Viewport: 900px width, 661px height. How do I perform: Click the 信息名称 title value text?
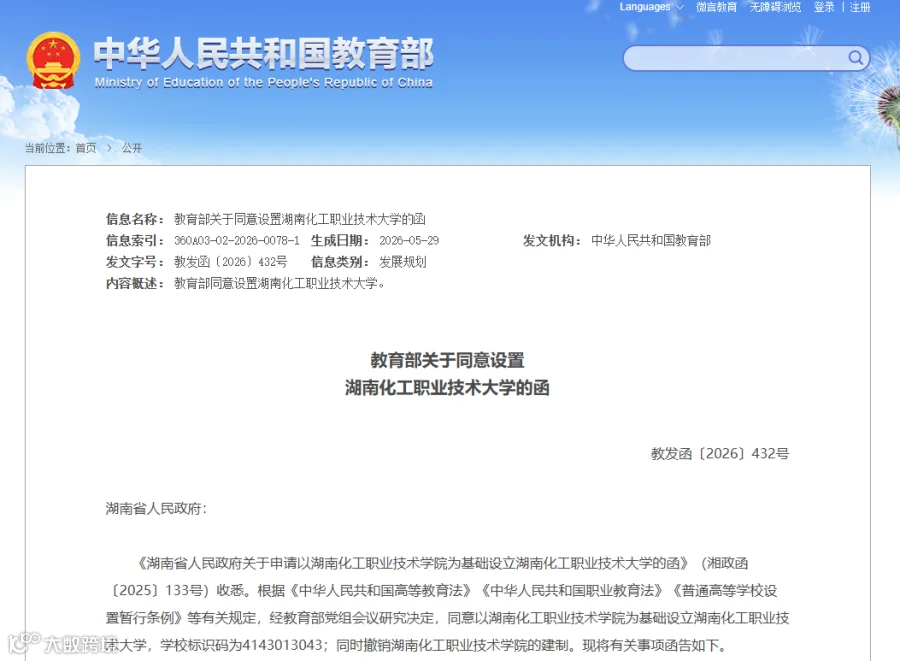[x=300, y=219]
